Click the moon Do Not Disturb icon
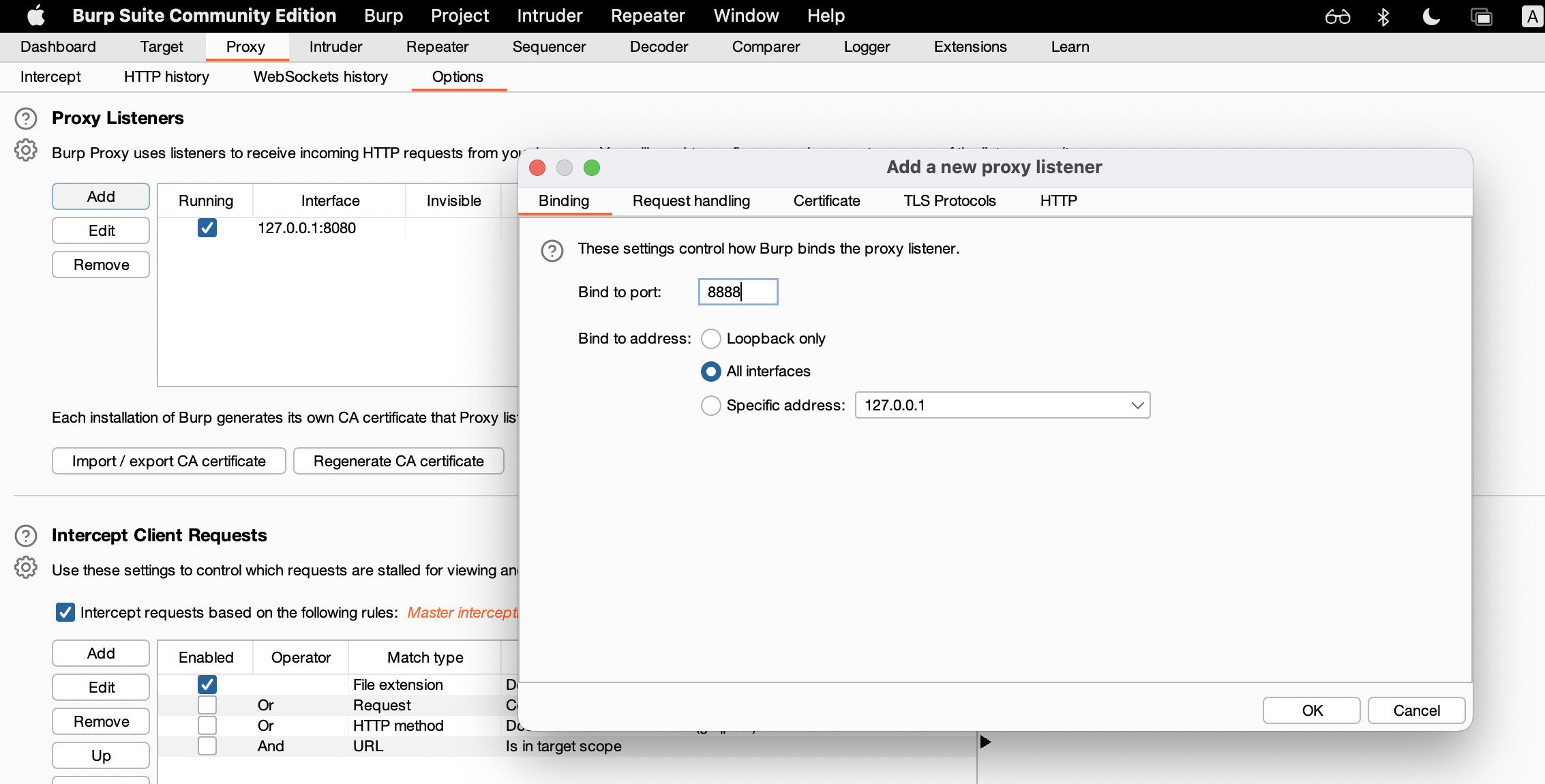The image size is (1545, 784). (1431, 16)
